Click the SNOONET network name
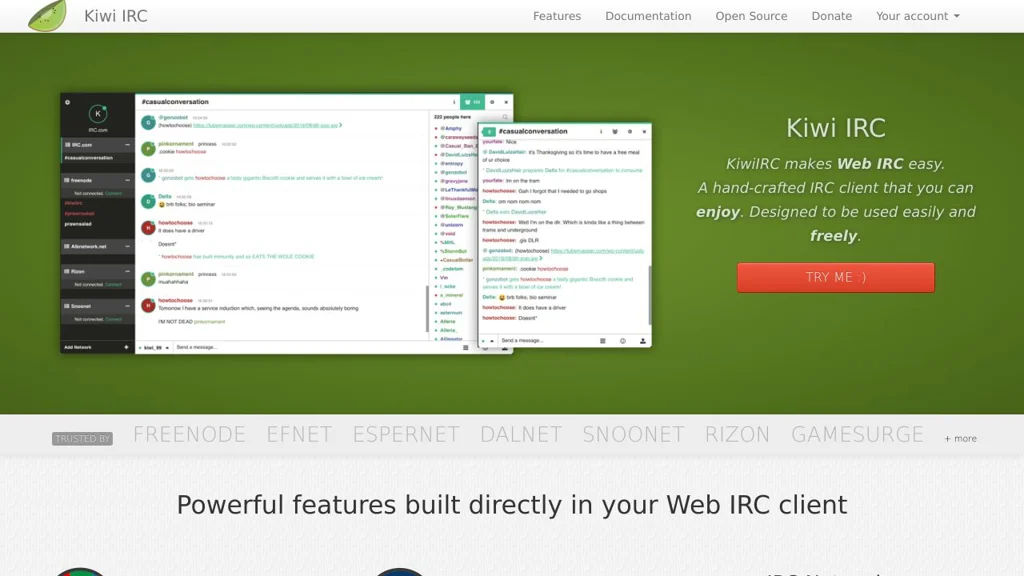The image size is (1024, 576). pos(633,434)
